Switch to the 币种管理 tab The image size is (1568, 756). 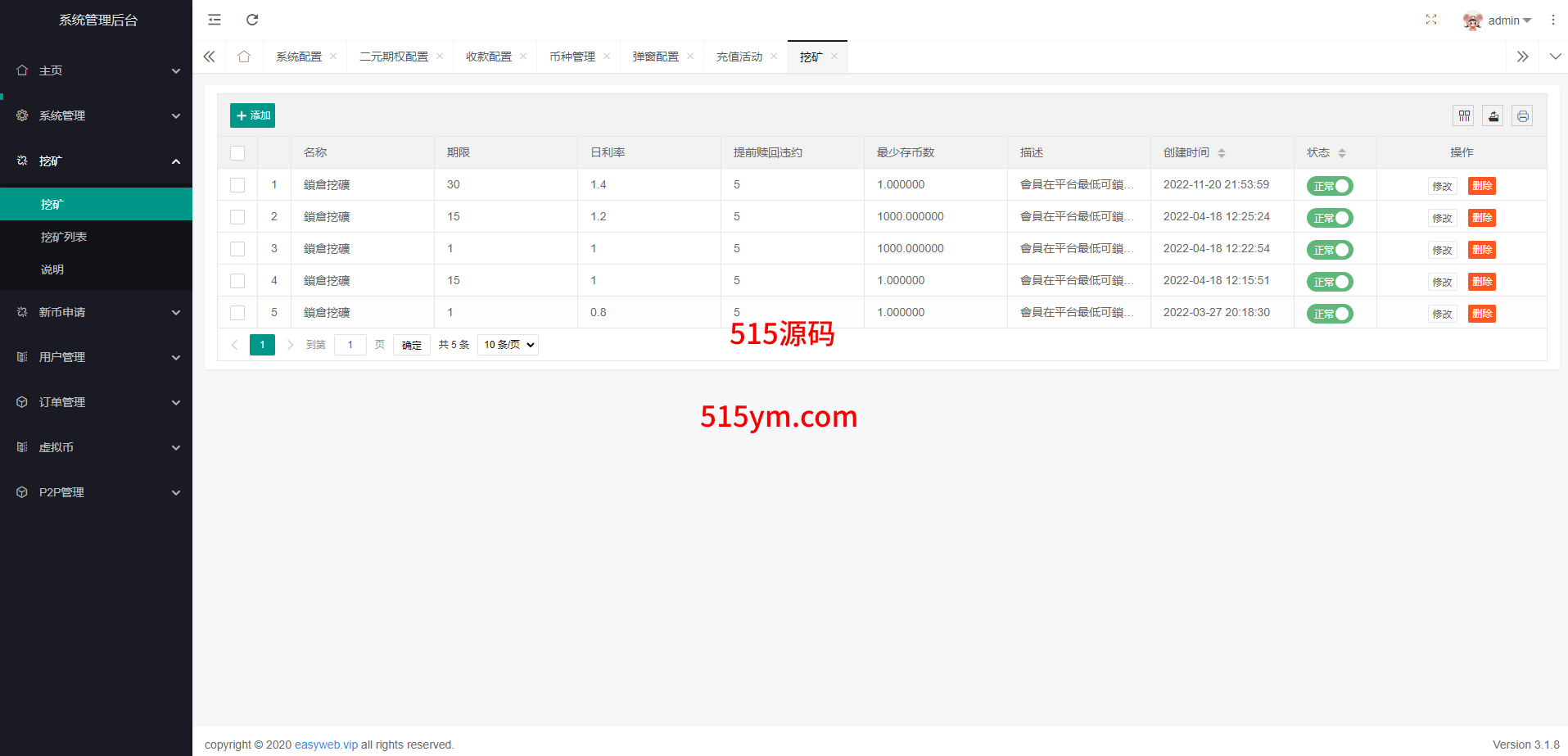pos(572,57)
